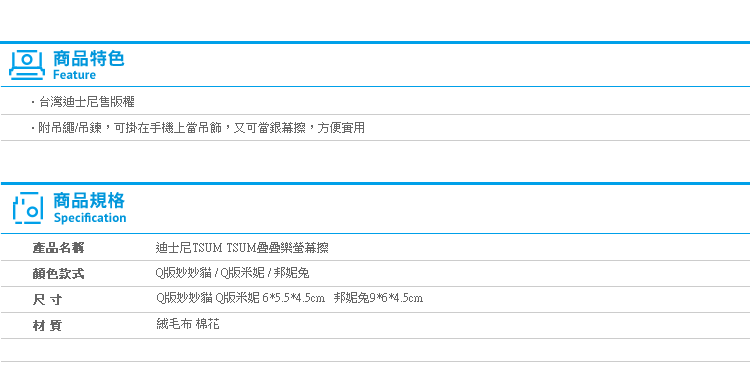Click the Specification section icon
Image resolution: width=750 pixels, height=389 pixels.
tap(28, 208)
